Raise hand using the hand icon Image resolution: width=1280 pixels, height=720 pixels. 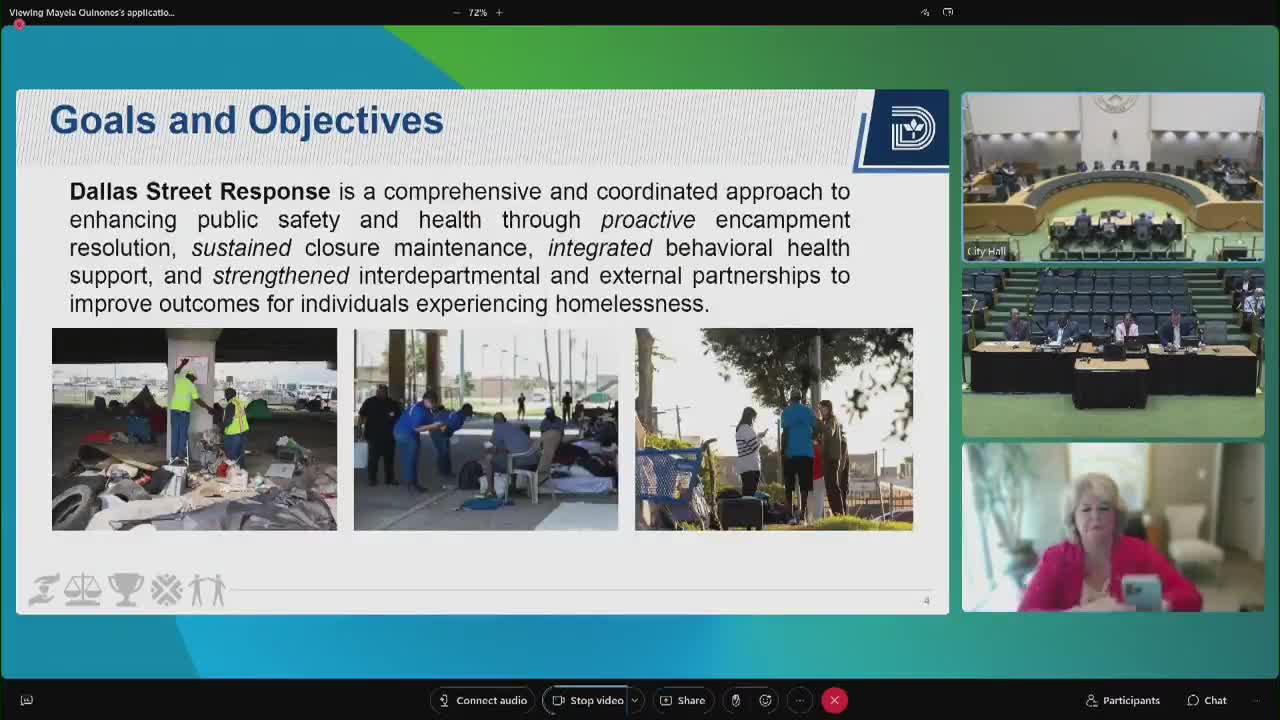735,700
